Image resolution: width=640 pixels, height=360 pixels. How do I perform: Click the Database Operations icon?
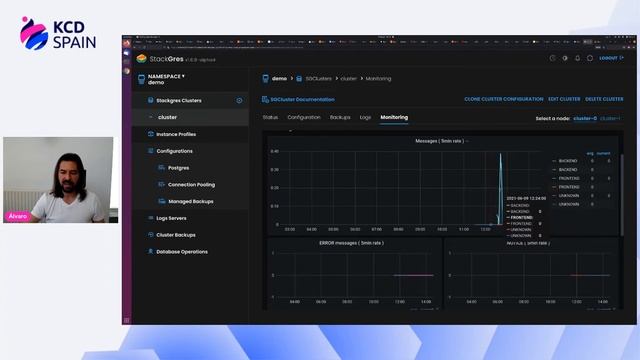(150, 251)
